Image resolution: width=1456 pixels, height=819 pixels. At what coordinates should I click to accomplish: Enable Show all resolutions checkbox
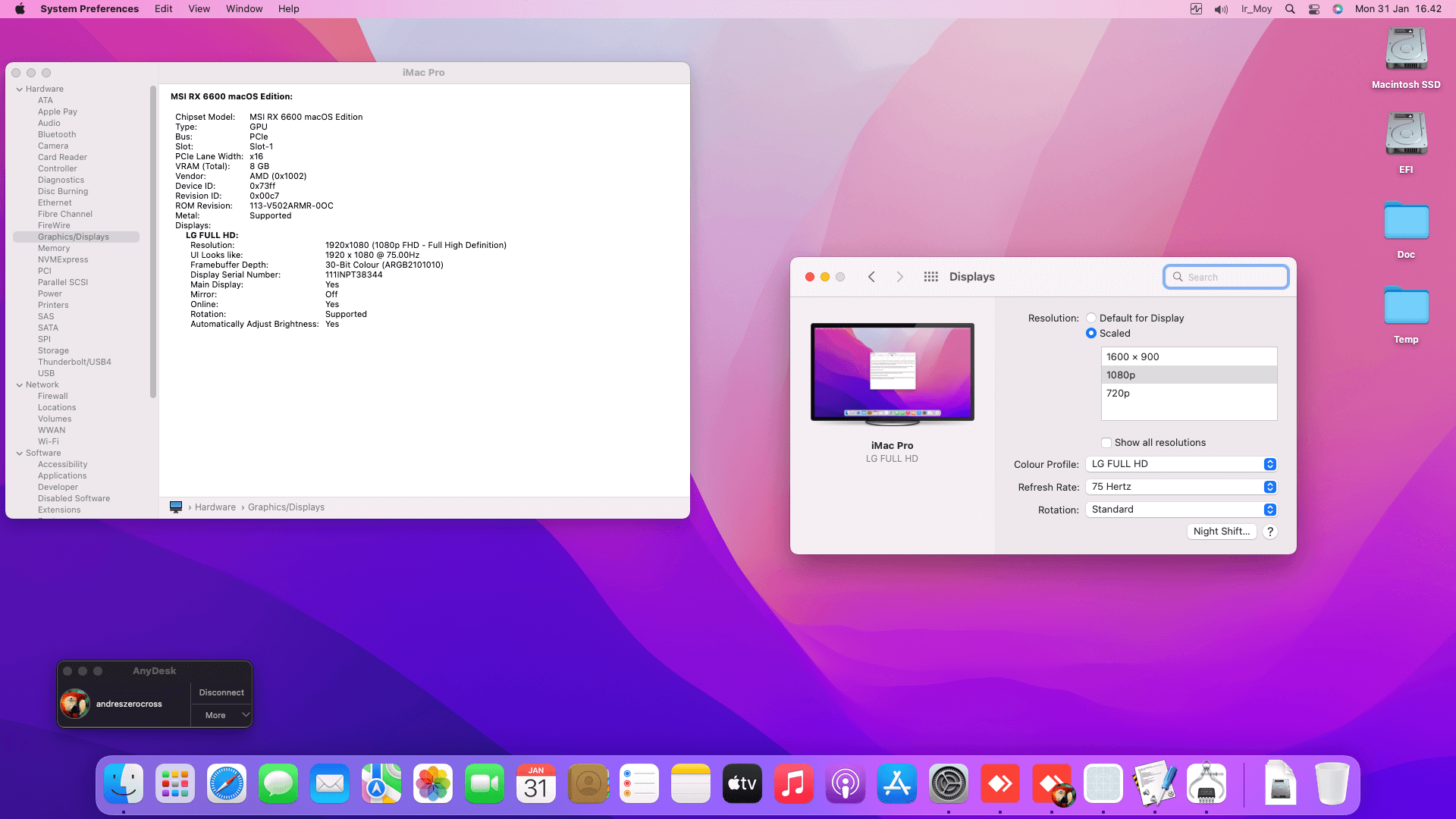click(x=1106, y=443)
